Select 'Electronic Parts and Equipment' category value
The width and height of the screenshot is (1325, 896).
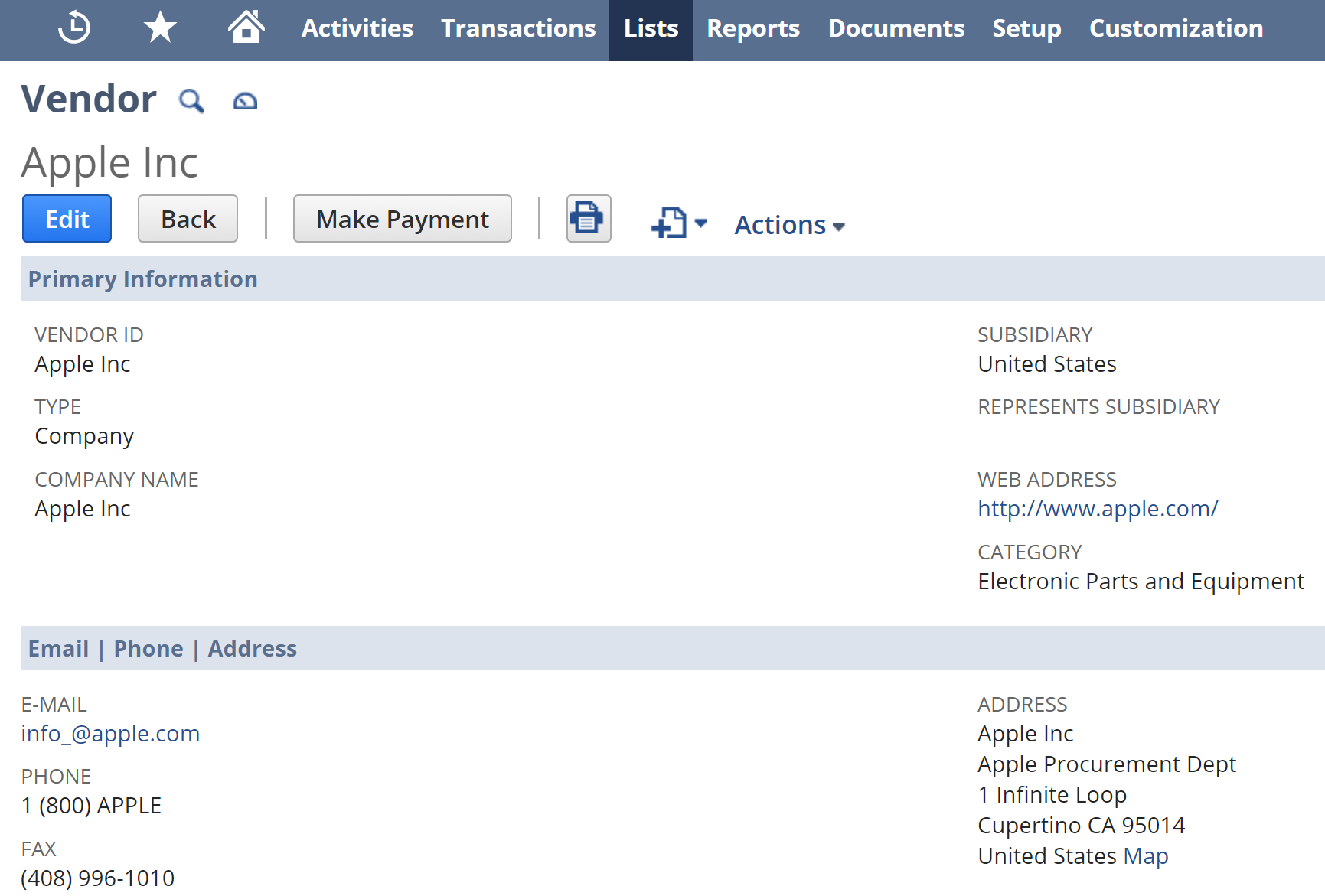(x=1141, y=581)
